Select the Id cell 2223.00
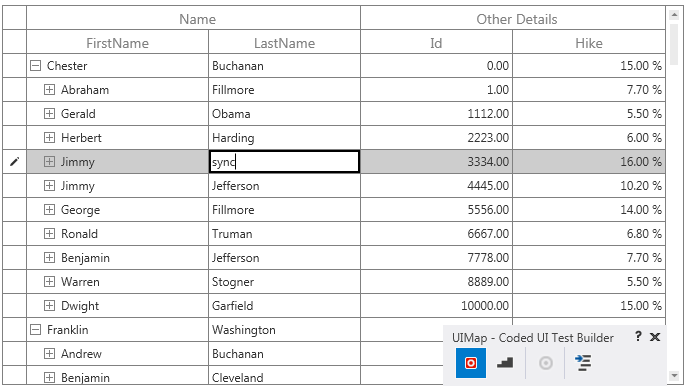The image size is (687, 389). [436, 138]
